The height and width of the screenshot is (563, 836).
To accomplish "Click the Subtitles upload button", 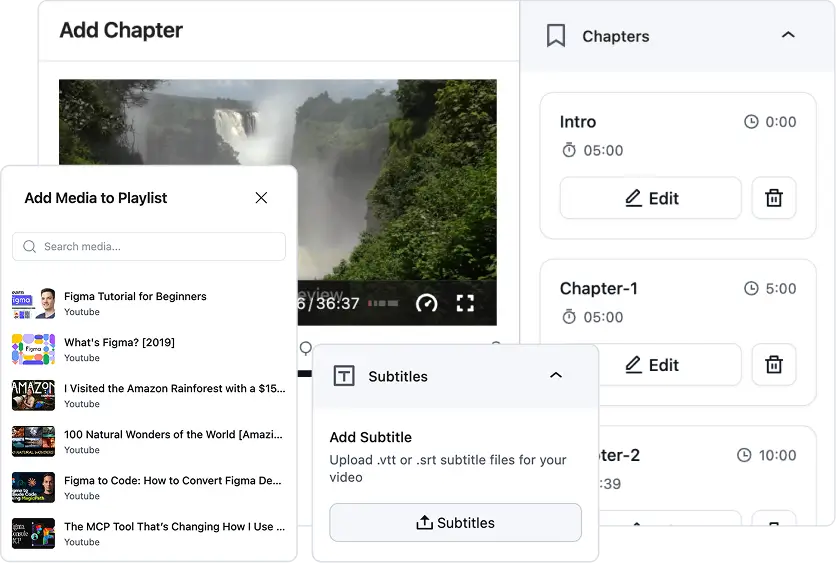I will pyautogui.click(x=455, y=522).
